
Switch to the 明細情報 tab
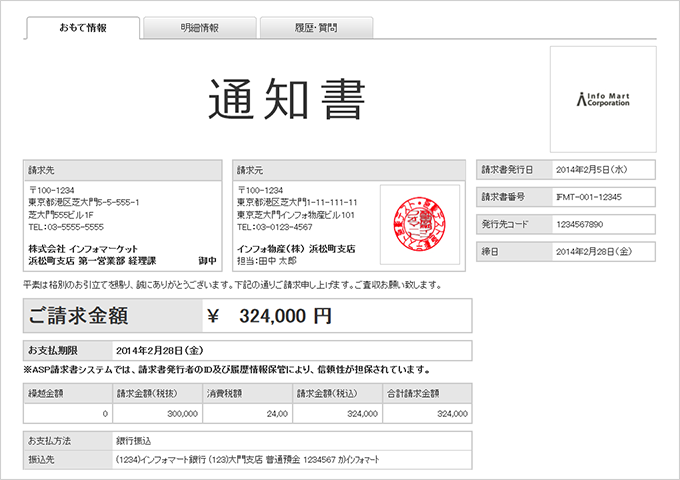pyautogui.click(x=200, y=28)
